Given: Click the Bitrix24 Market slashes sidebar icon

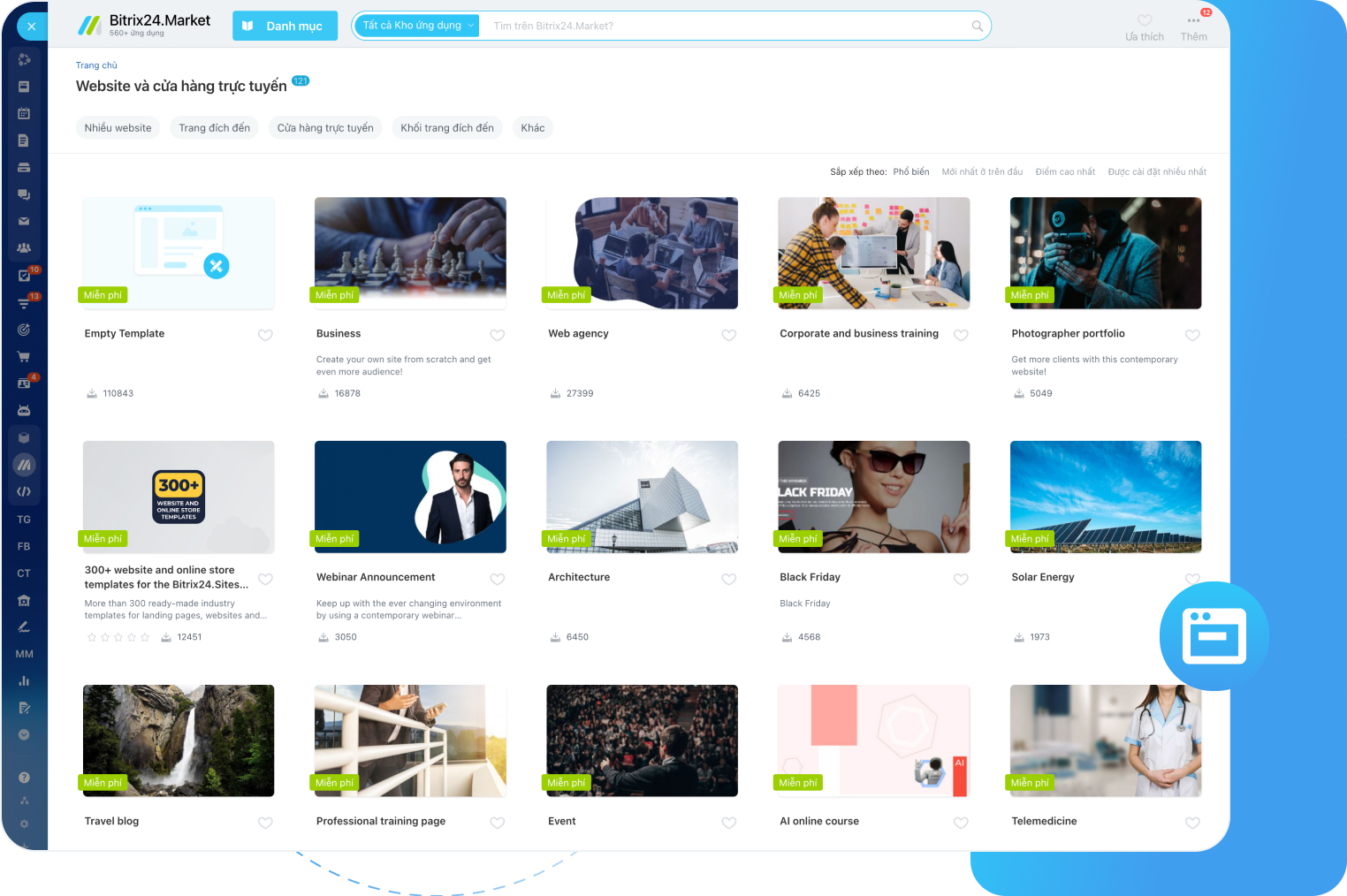Looking at the screenshot, I should click(24, 465).
